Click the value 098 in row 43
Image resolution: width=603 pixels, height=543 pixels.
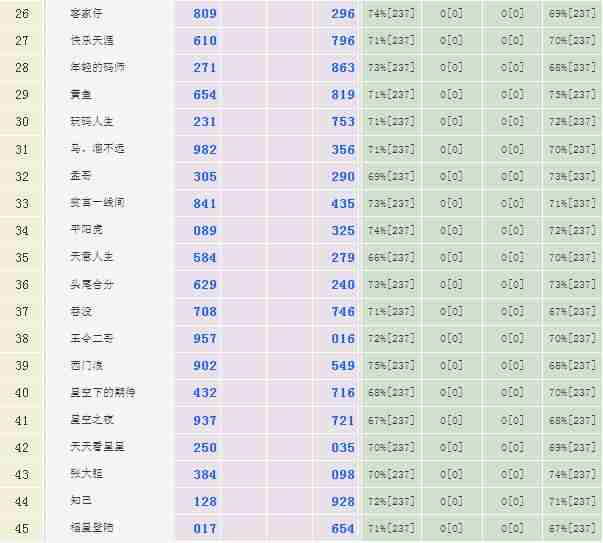point(343,474)
